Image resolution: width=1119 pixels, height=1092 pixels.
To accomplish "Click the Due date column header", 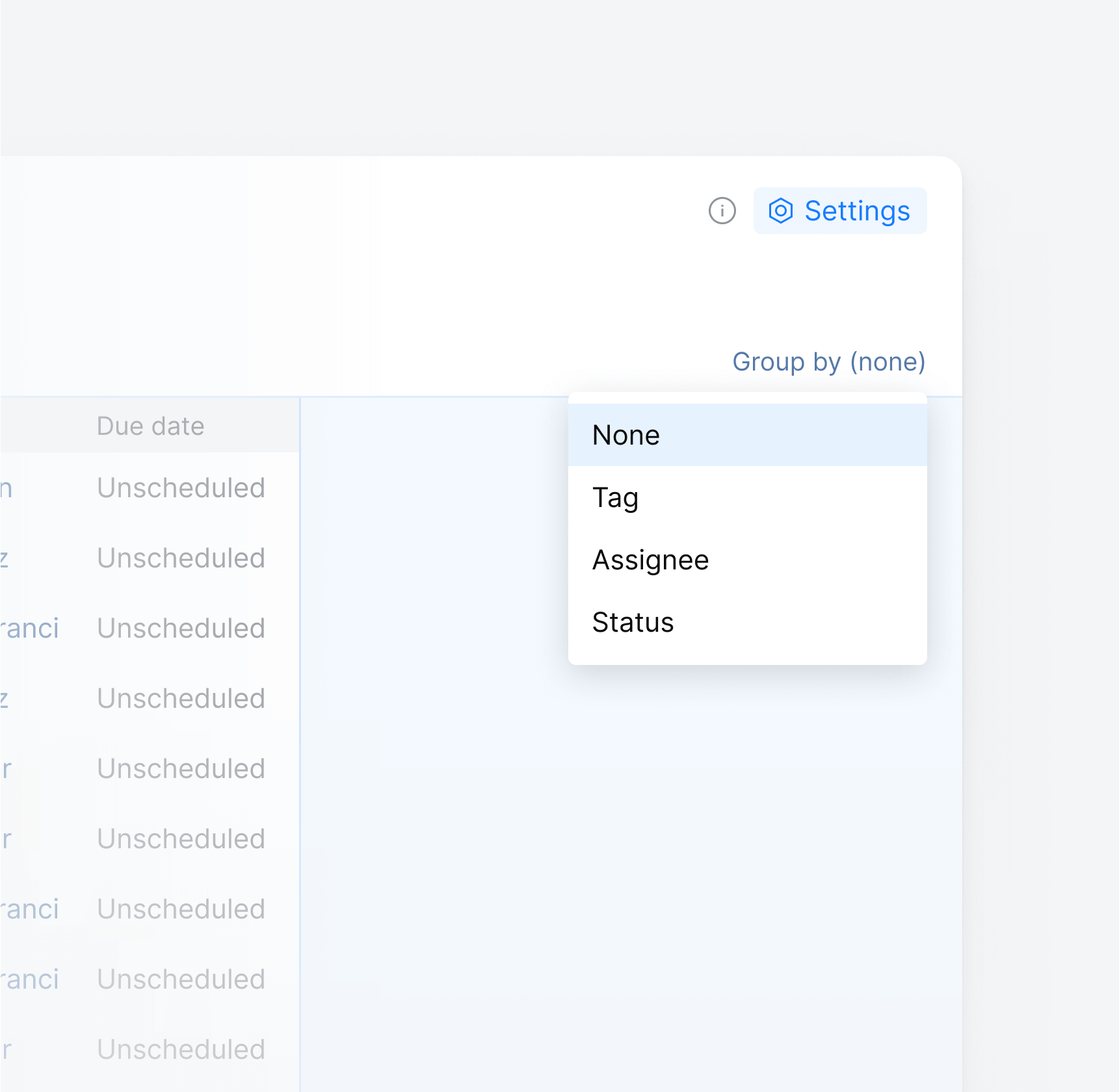I will (150, 426).
